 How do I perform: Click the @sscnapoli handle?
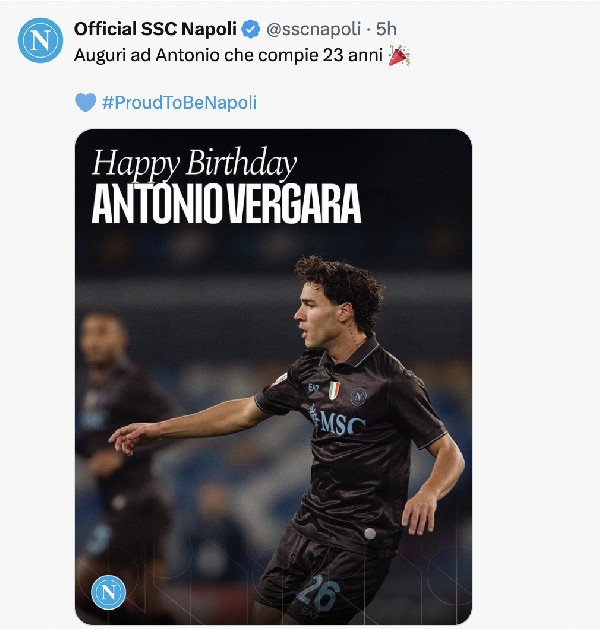pos(314,30)
